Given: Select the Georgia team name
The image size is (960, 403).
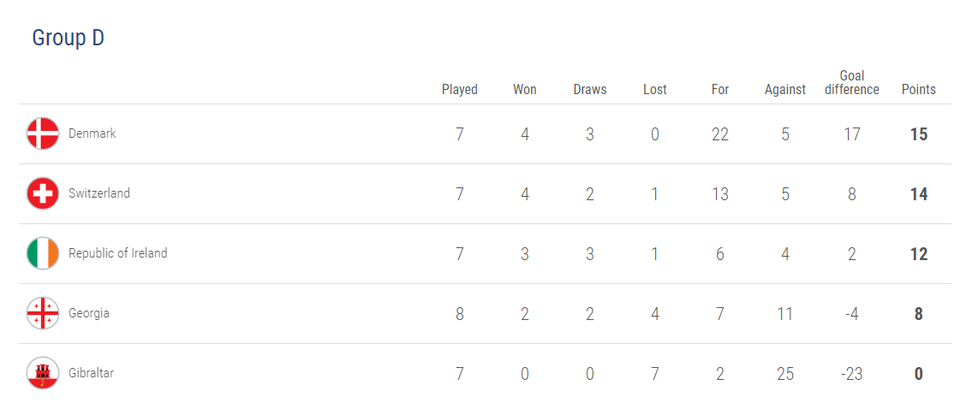Looking at the screenshot, I should [x=89, y=313].
